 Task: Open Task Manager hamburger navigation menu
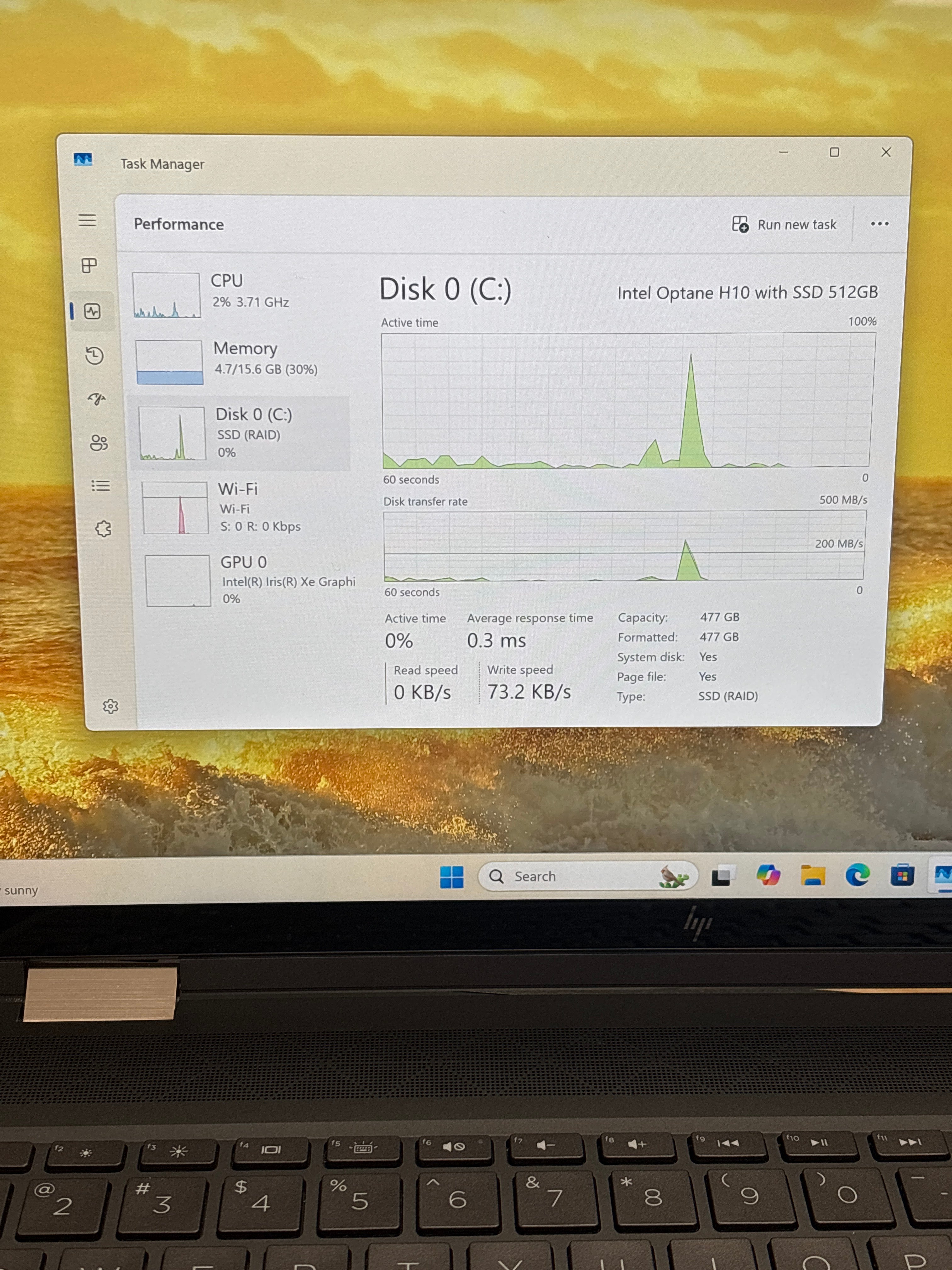coord(87,220)
